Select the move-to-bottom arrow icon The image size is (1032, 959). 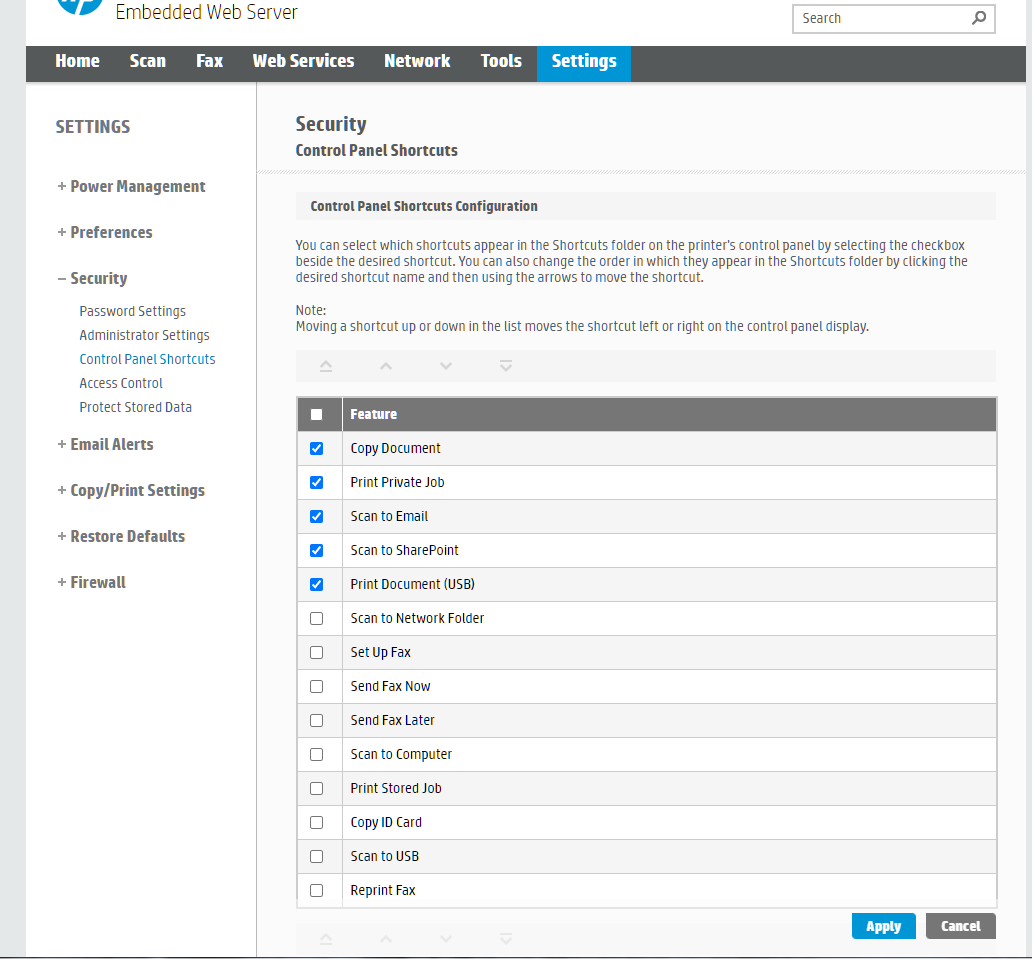[x=505, y=366]
